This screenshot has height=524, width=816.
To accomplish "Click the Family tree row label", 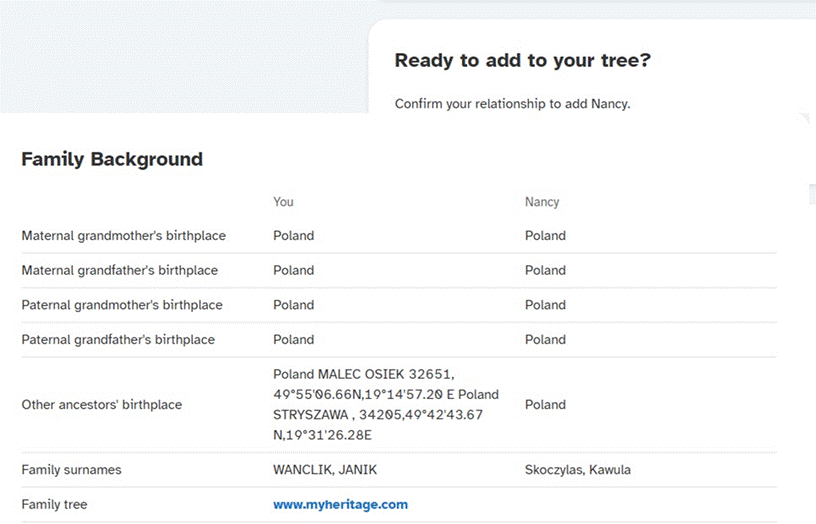I will point(54,504).
